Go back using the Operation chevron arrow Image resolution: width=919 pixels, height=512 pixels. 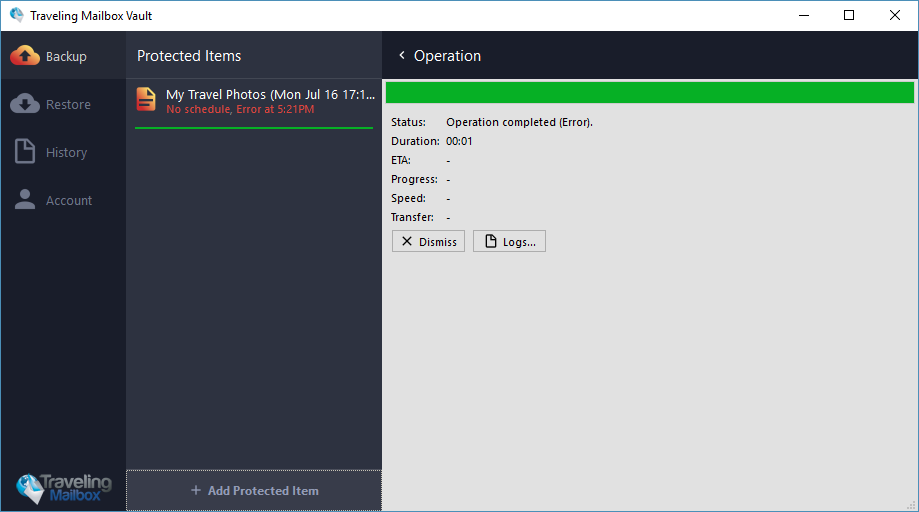(x=402, y=56)
